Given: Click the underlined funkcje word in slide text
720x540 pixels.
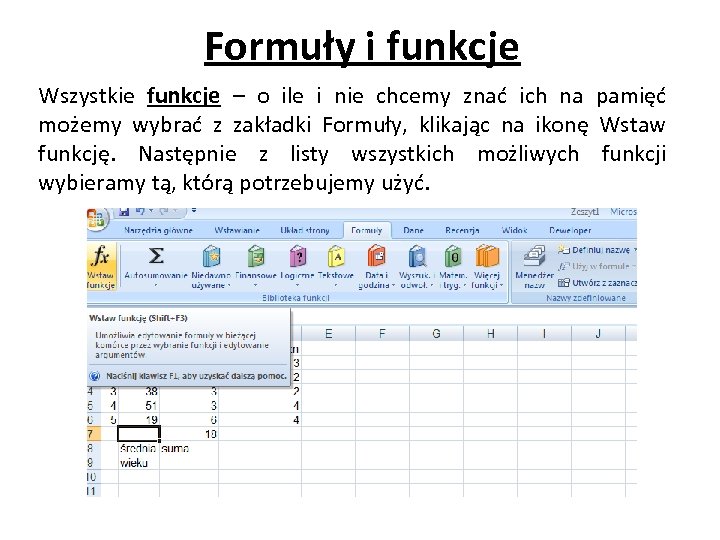Looking at the screenshot, I should pyautogui.click(x=183, y=96).
